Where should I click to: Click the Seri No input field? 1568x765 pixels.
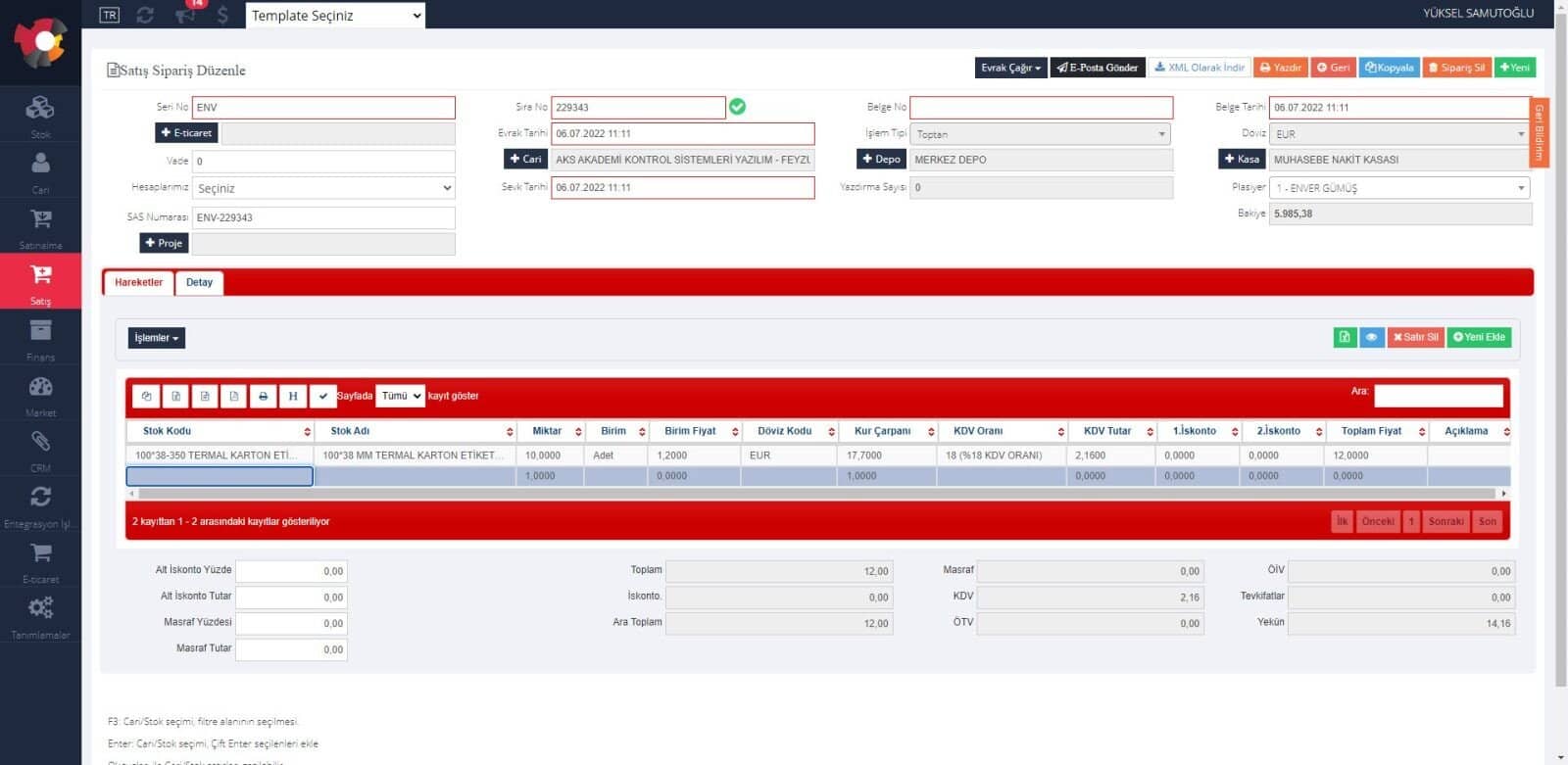323,108
